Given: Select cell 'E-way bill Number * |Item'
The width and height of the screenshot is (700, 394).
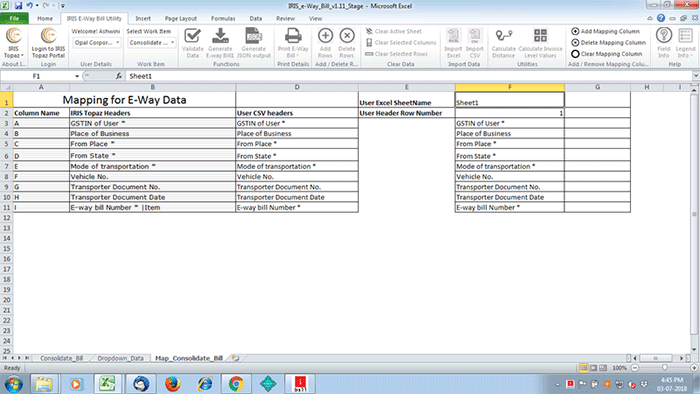Looking at the screenshot, I should pyautogui.click(x=152, y=207).
